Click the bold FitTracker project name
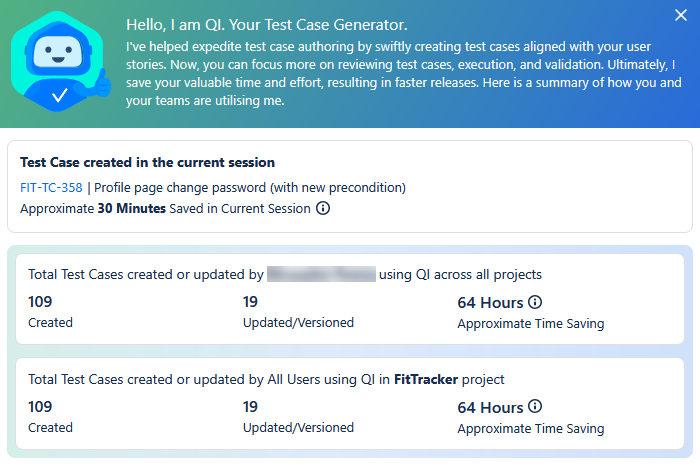 tap(427, 379)
